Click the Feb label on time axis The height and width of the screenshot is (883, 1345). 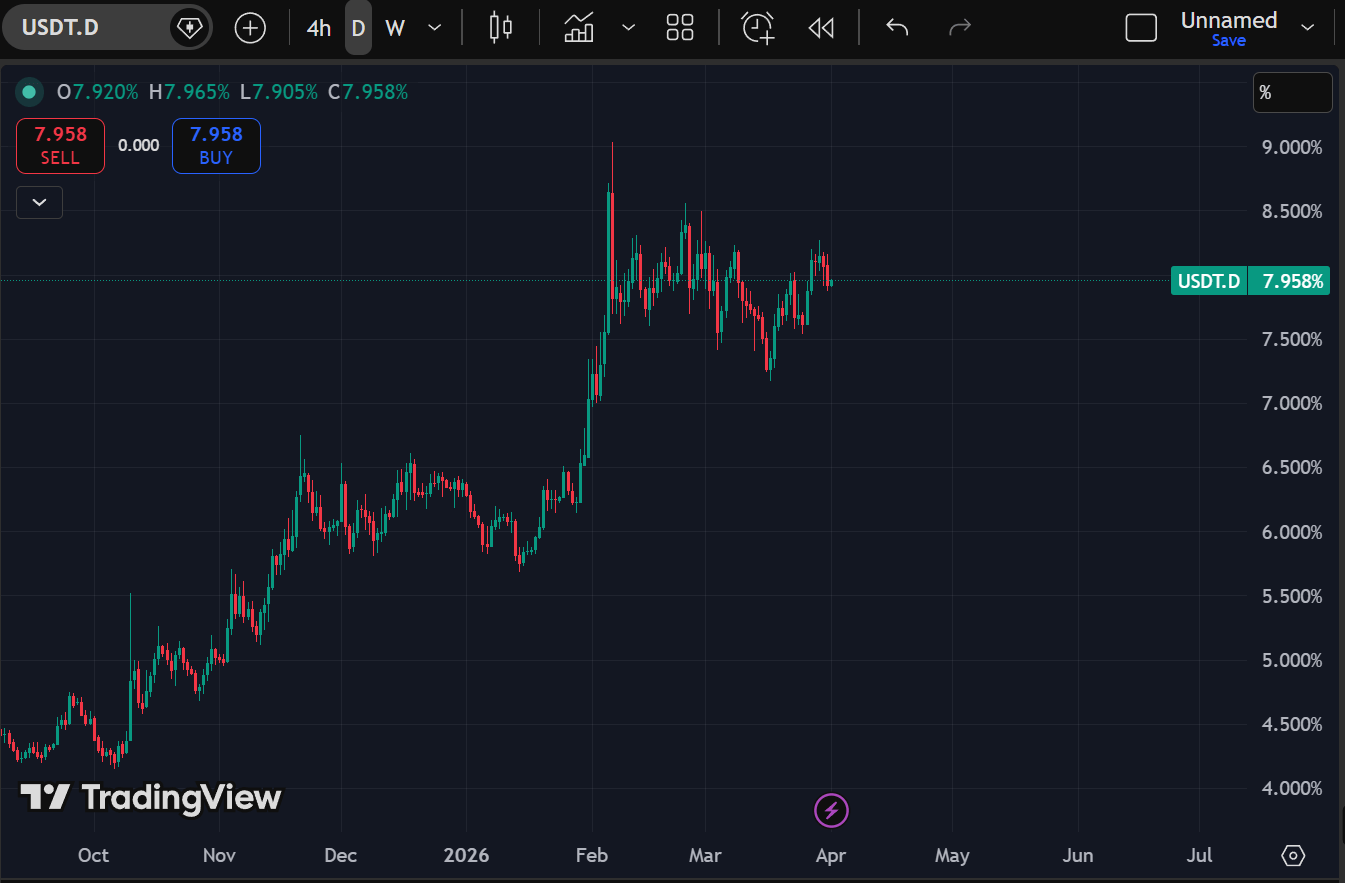(593, 856)
